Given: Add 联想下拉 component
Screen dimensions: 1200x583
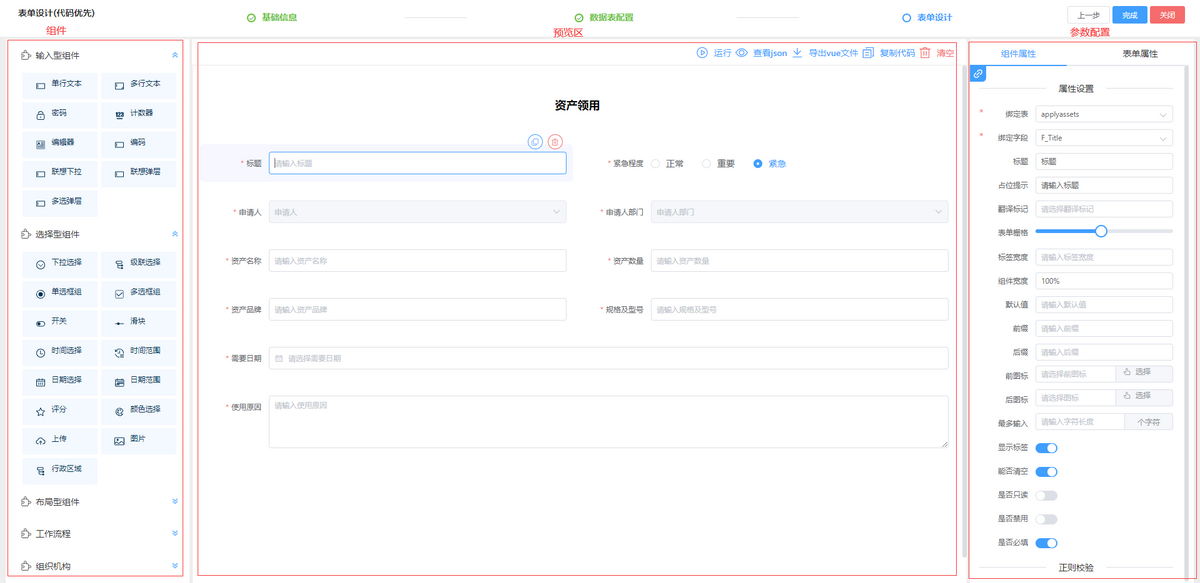Looking at the screenshot, I should [x=59, y=172].
